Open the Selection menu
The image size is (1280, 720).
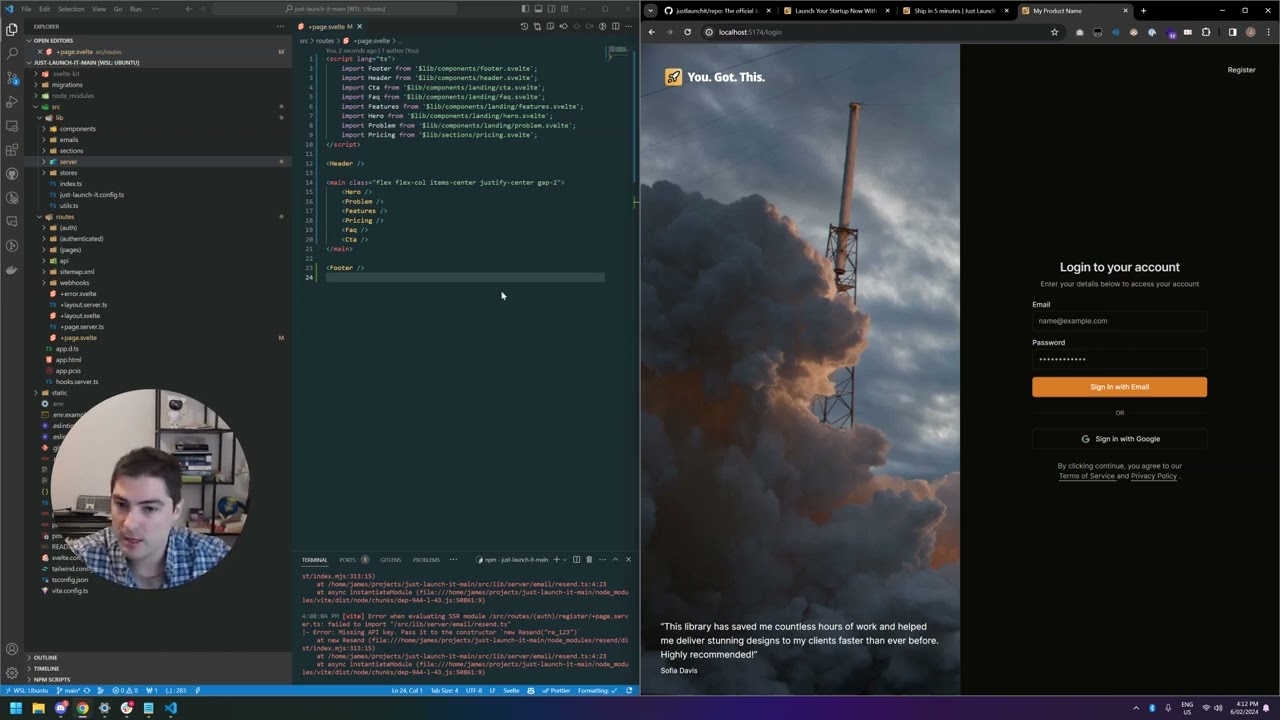71,9
